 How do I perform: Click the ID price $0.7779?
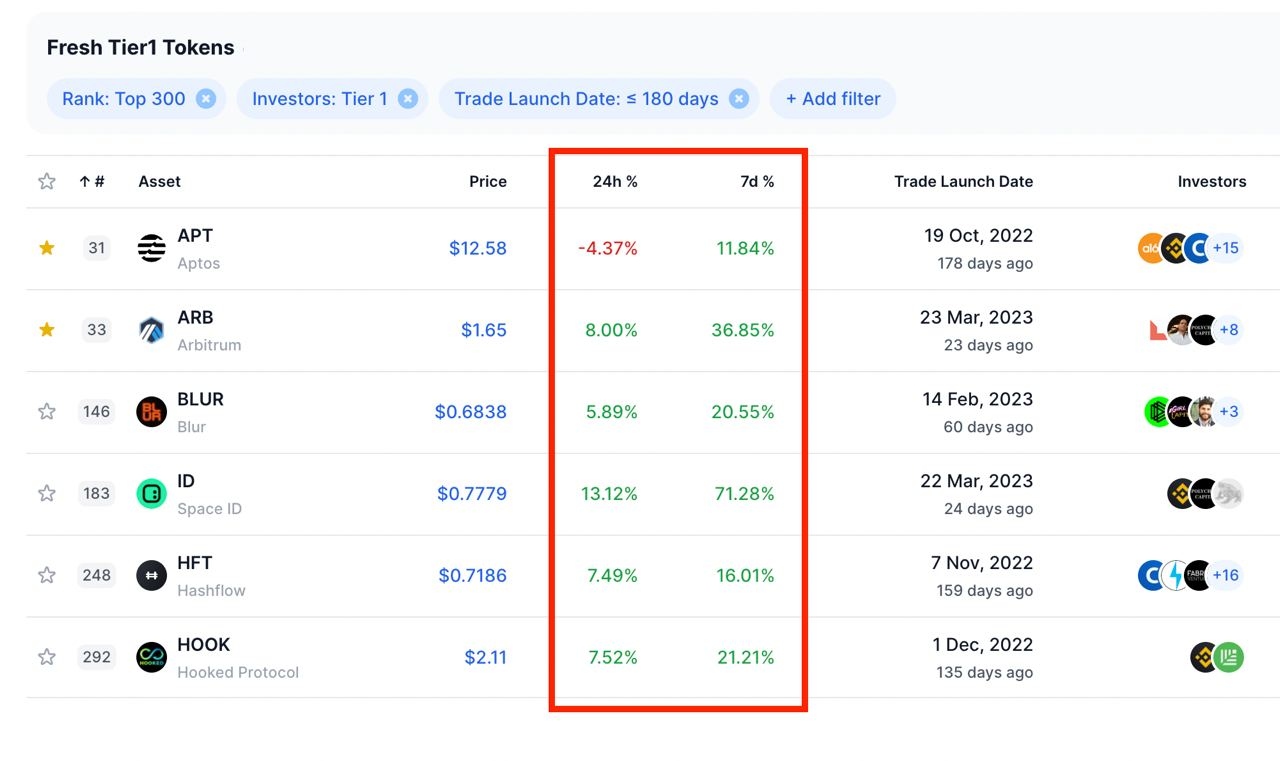pyautogui.click(x=472, y=493)
